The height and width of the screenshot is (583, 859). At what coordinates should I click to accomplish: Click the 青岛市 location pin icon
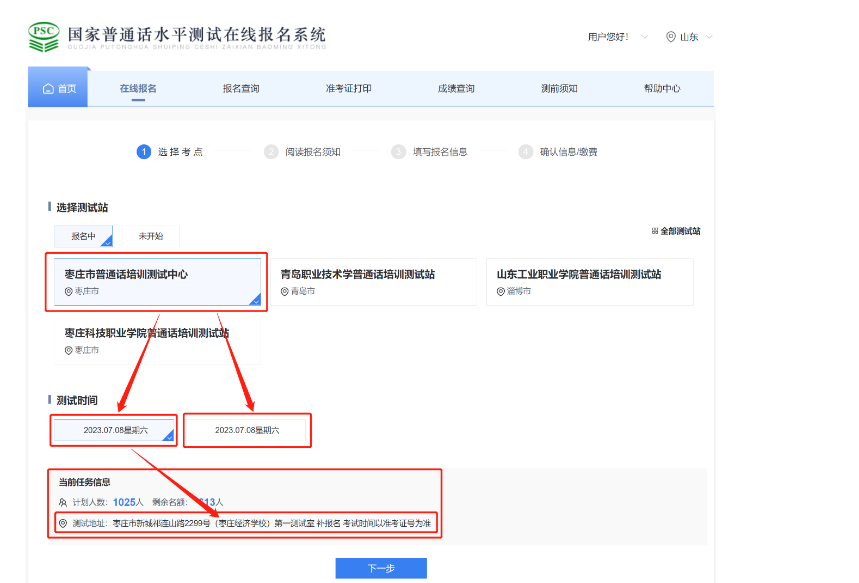284,291
